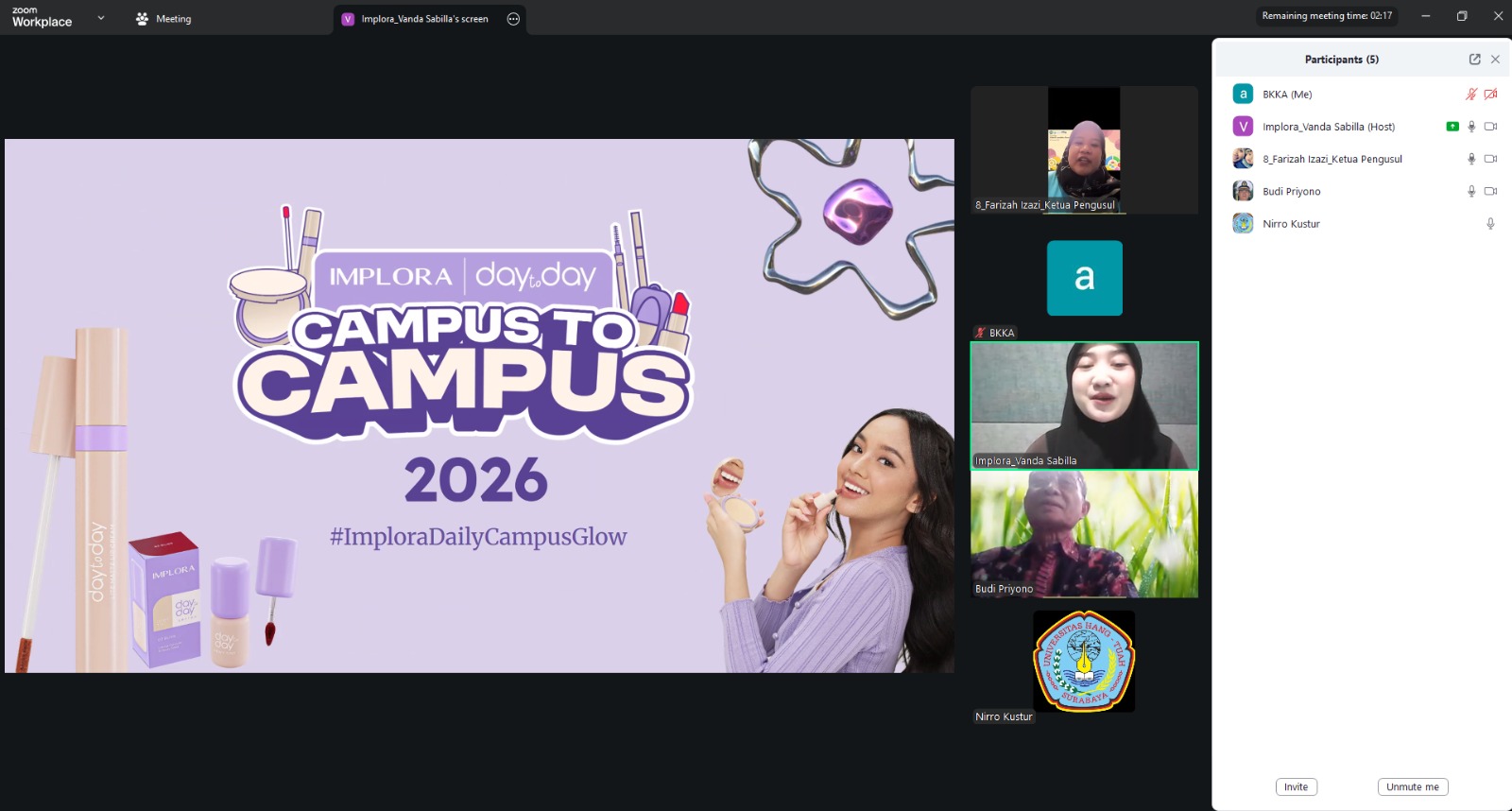1512x811 pixels.
Task: Select Budi Priyono's video tile
Action: 1084,534
